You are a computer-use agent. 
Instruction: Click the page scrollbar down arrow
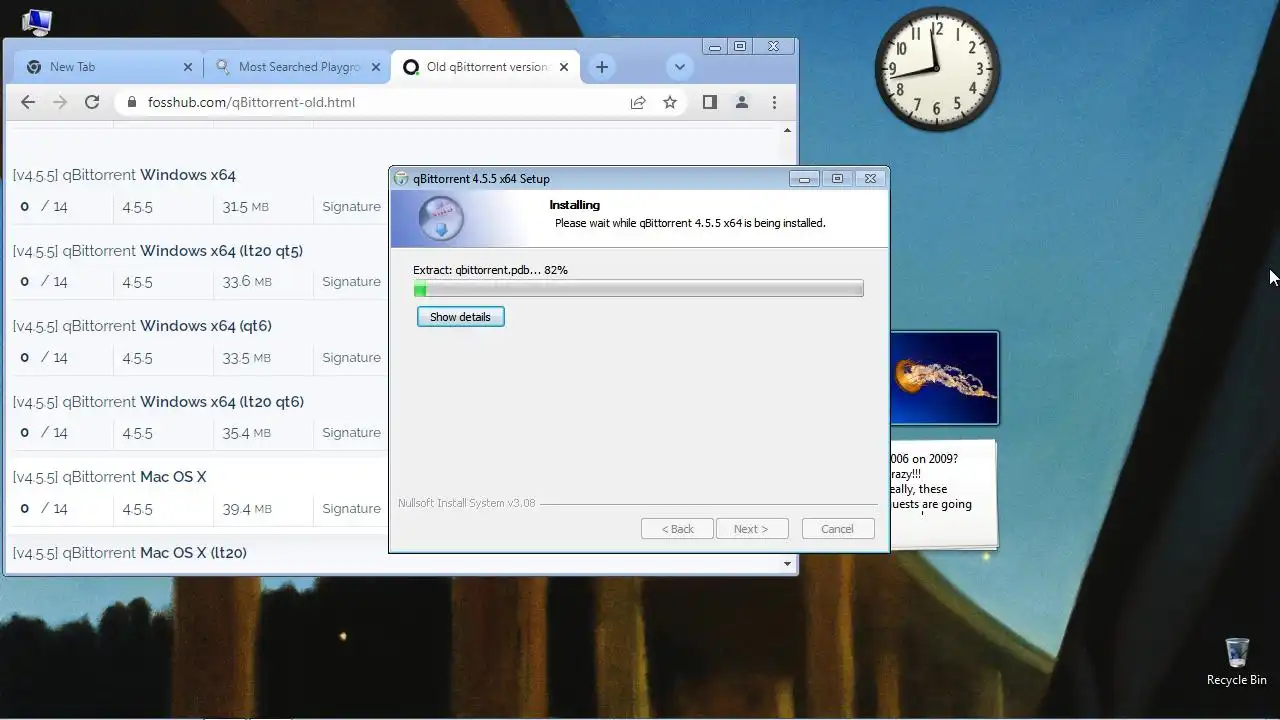pyautogui.click(x=787, y=564)
